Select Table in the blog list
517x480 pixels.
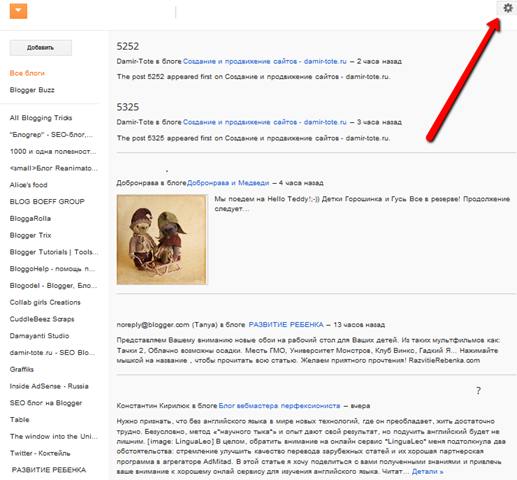[x=20, y=420]
